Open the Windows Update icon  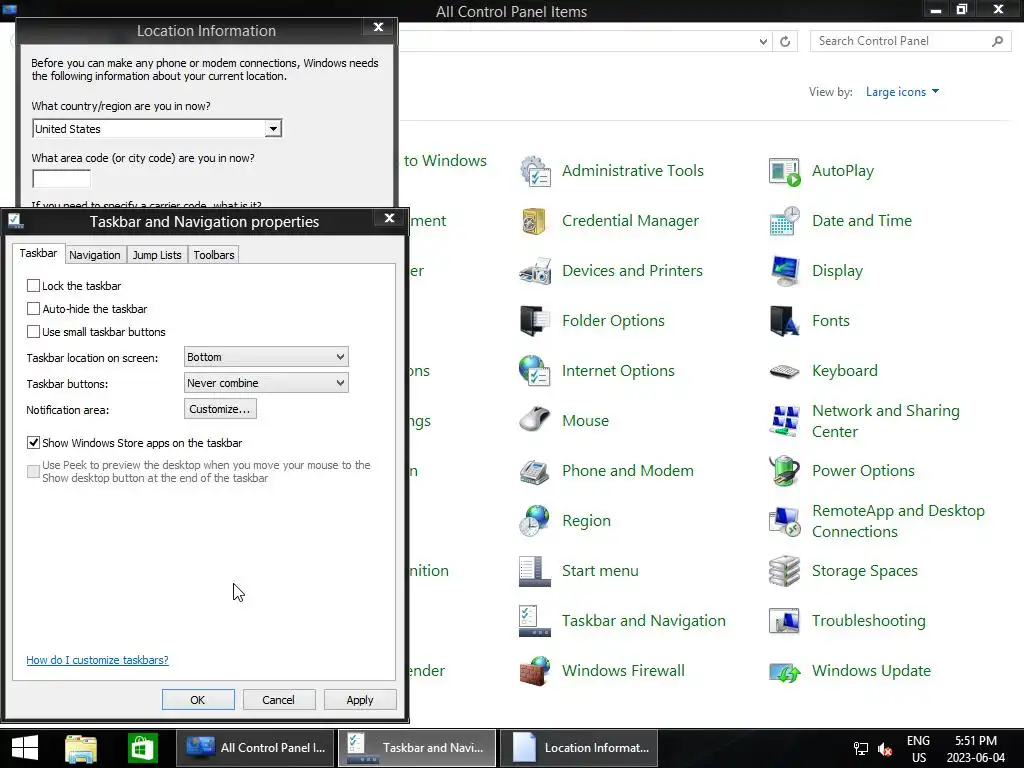click(784, 671)
